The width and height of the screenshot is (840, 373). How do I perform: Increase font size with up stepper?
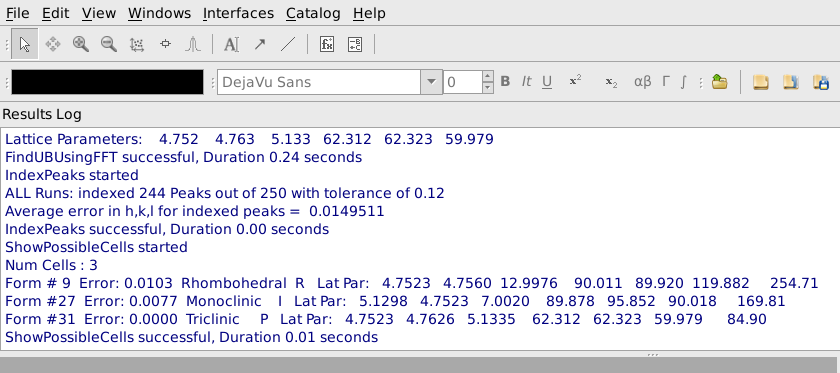coord(488,76)
